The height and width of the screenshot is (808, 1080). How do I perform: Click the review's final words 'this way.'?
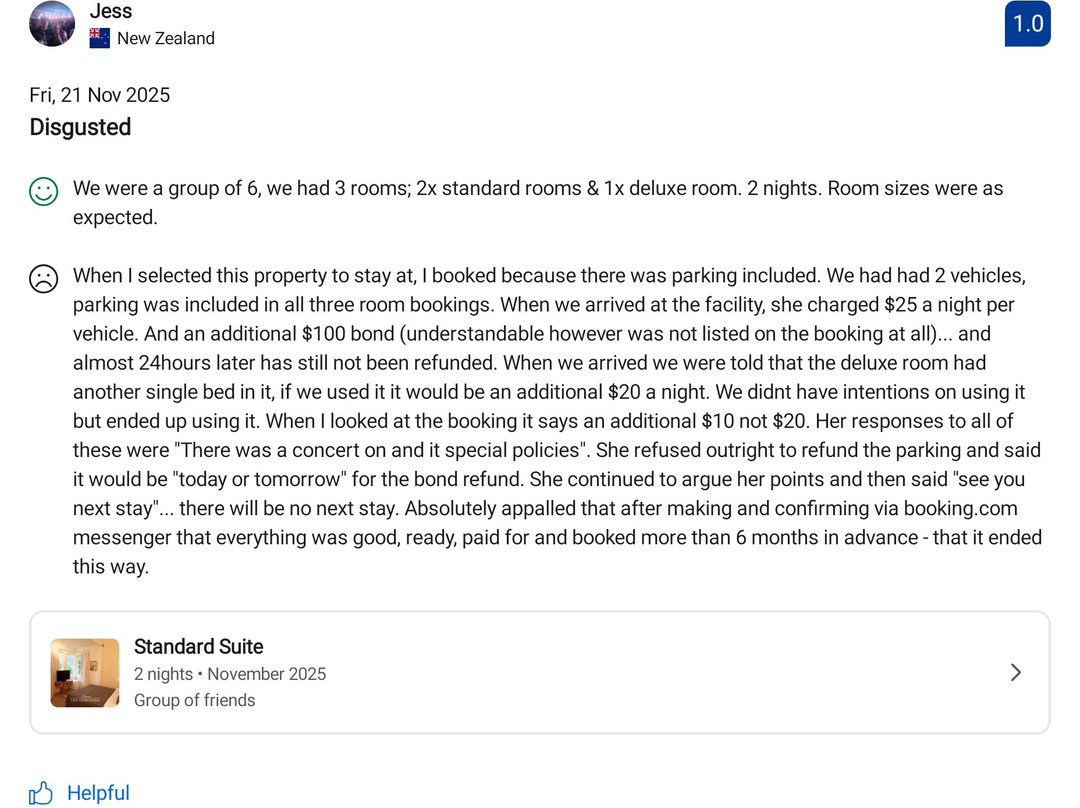[x=110, y=567]
